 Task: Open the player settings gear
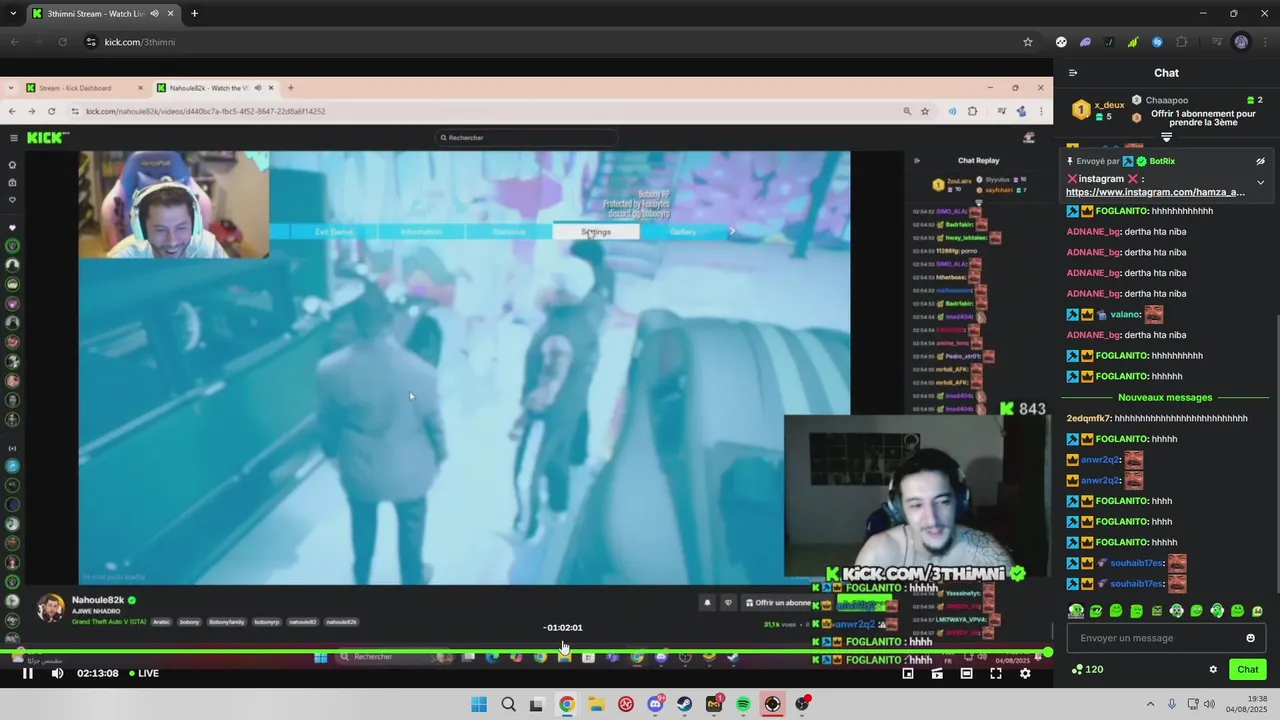tap(1025, 673)
